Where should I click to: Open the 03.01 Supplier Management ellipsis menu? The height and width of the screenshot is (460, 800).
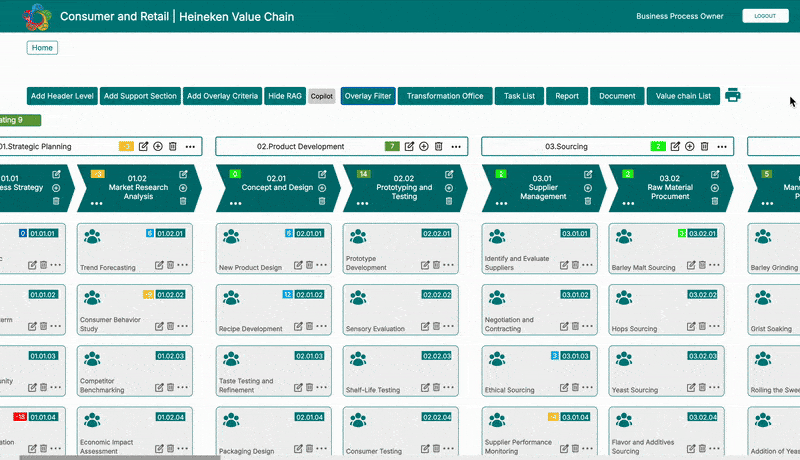[502, 203]
